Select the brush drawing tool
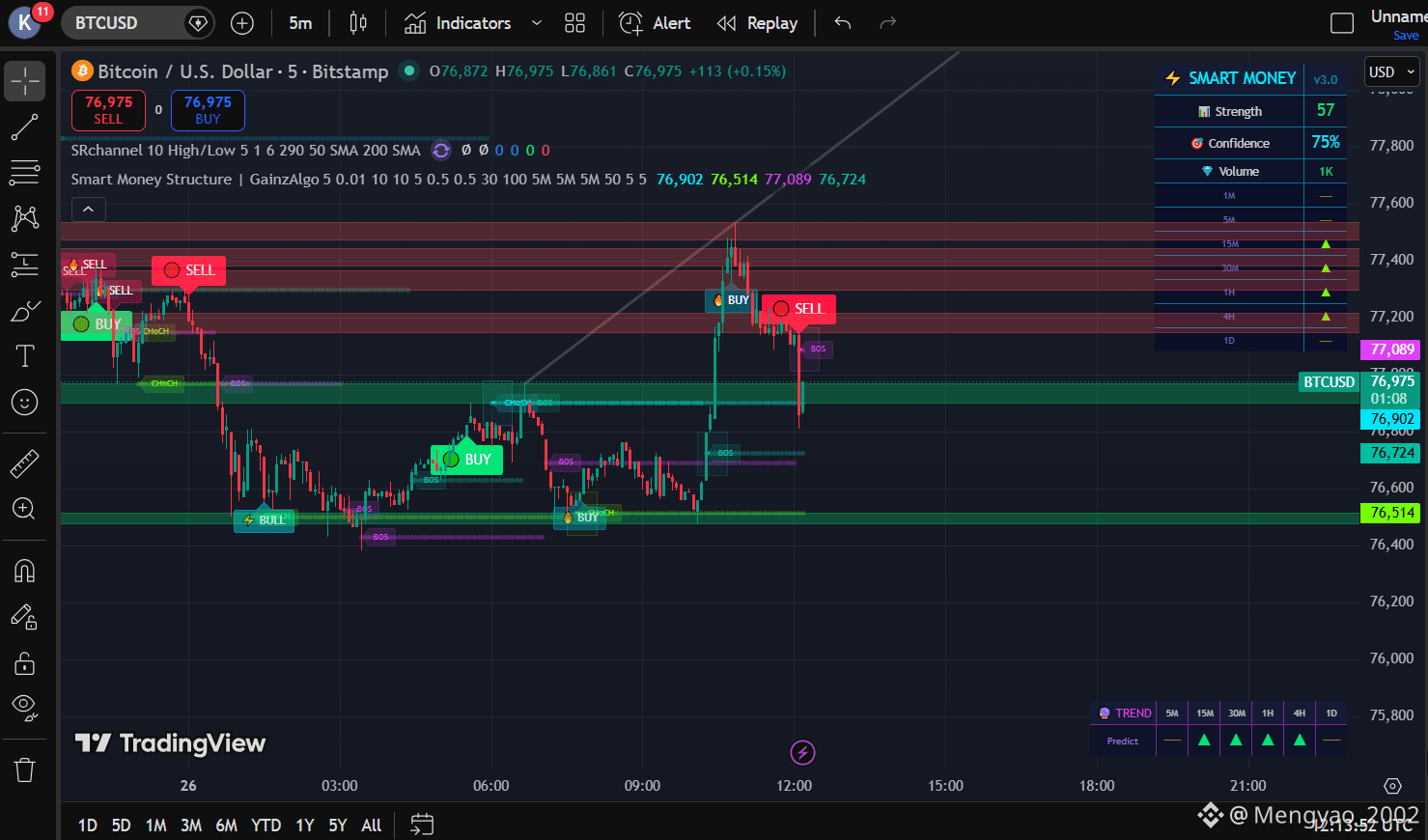This screenshot has width=1428, height=840. [x=24, y=311]
